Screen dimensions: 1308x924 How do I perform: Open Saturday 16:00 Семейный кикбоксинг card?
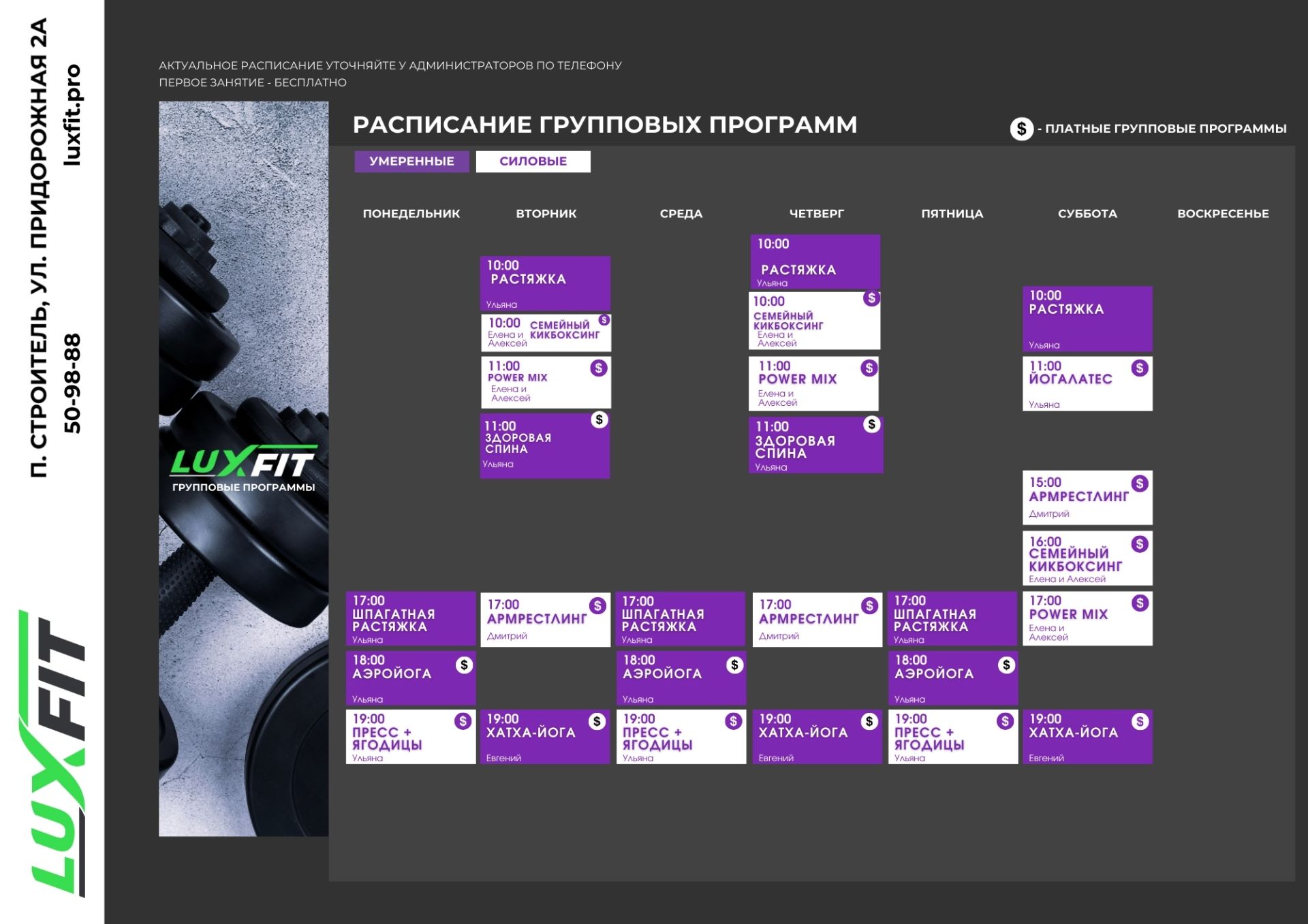coord(1087,558)
